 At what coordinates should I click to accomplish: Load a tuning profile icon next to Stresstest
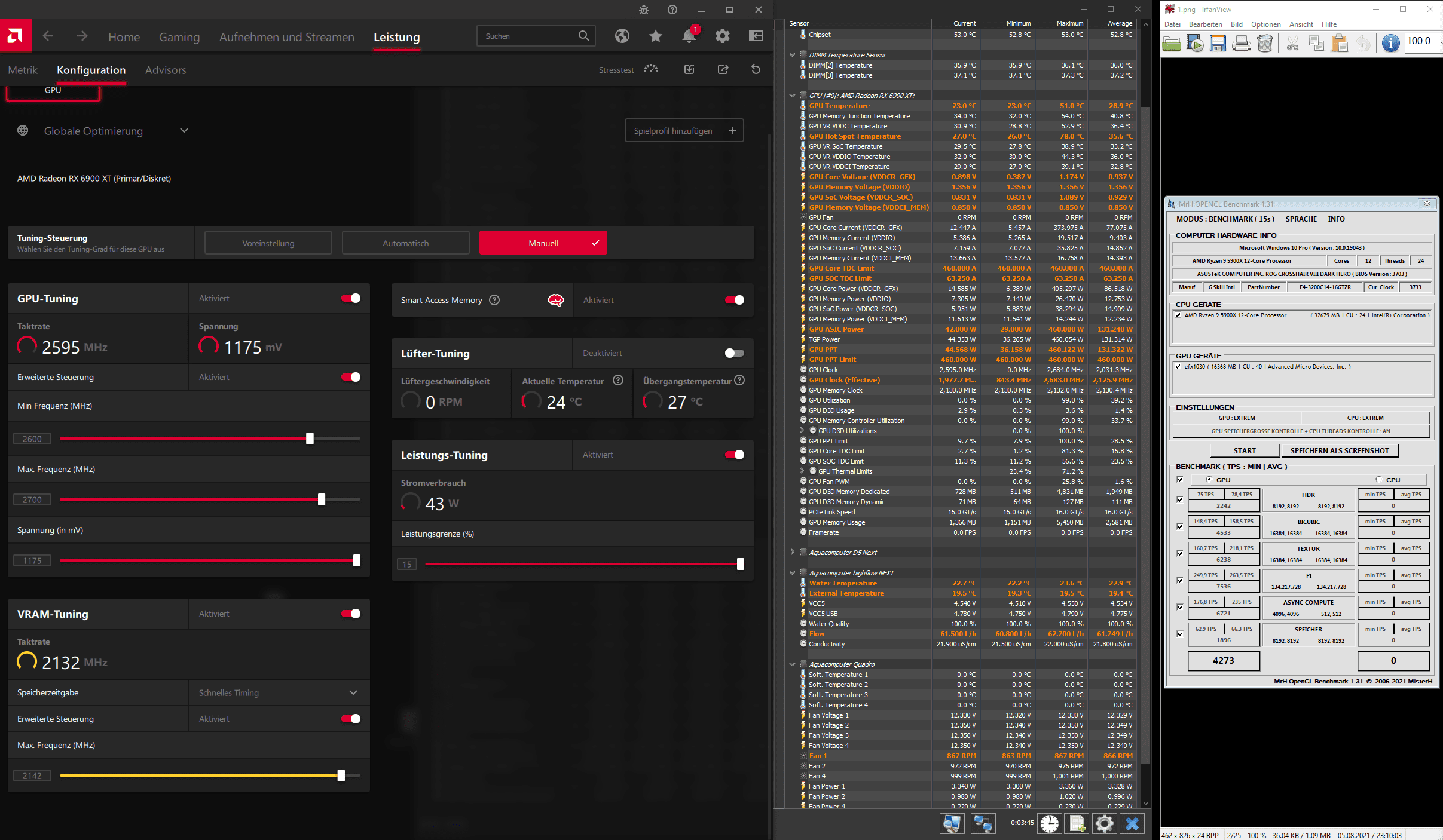pyautogui.click(x=689, y=69)
